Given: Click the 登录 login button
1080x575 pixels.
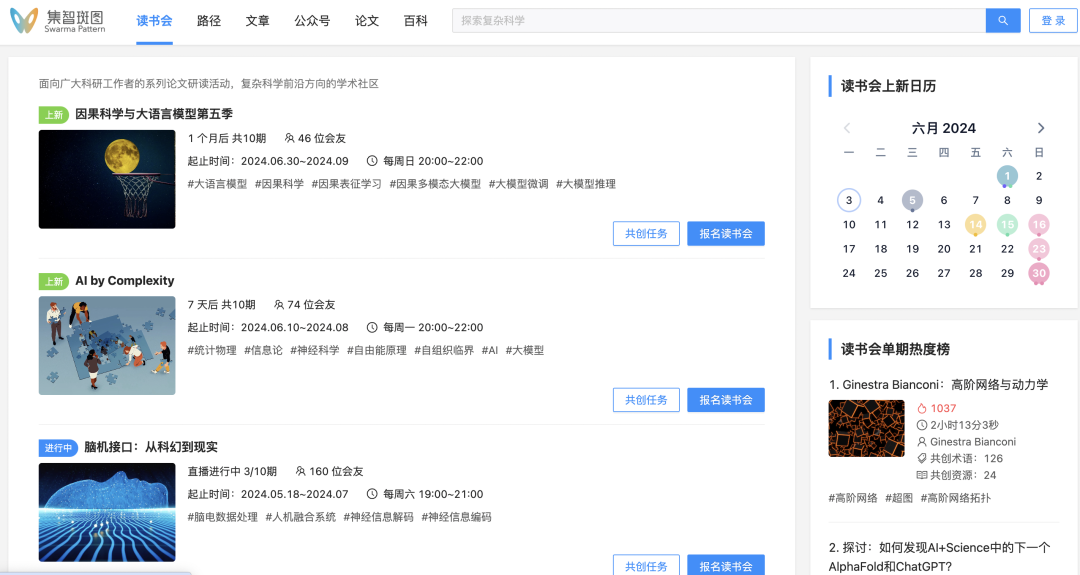Looking at the screenshot, I should [1053, 21].
